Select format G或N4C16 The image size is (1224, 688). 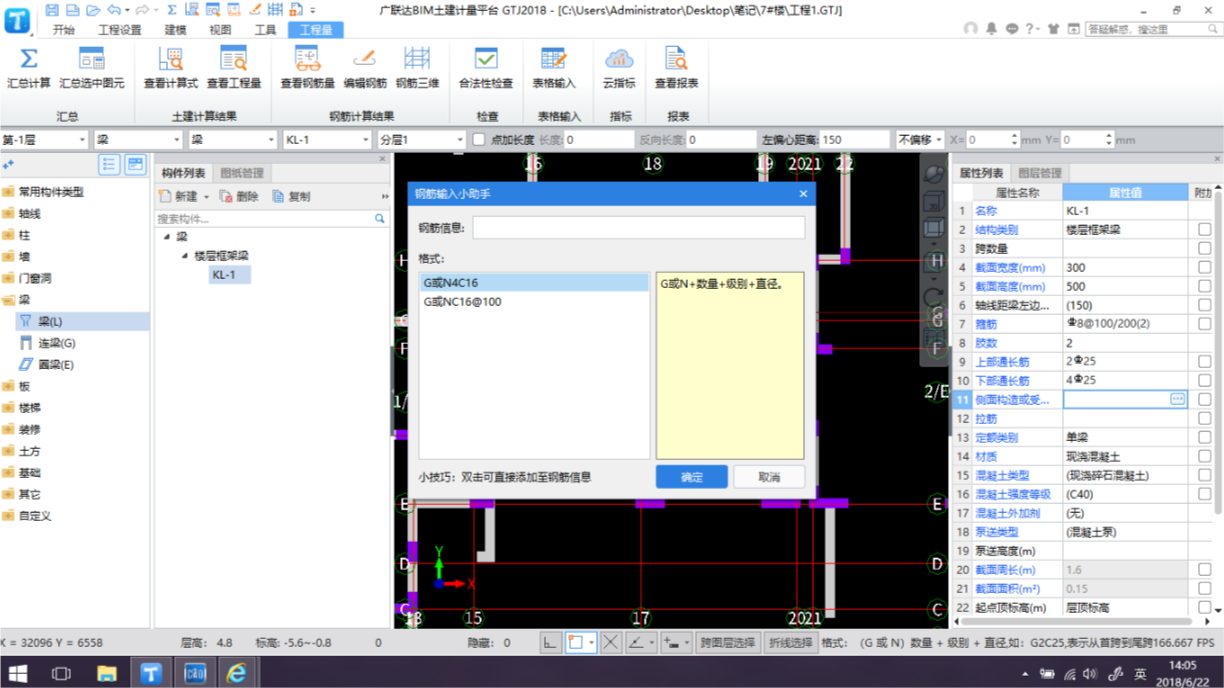[x=534, y=283]
